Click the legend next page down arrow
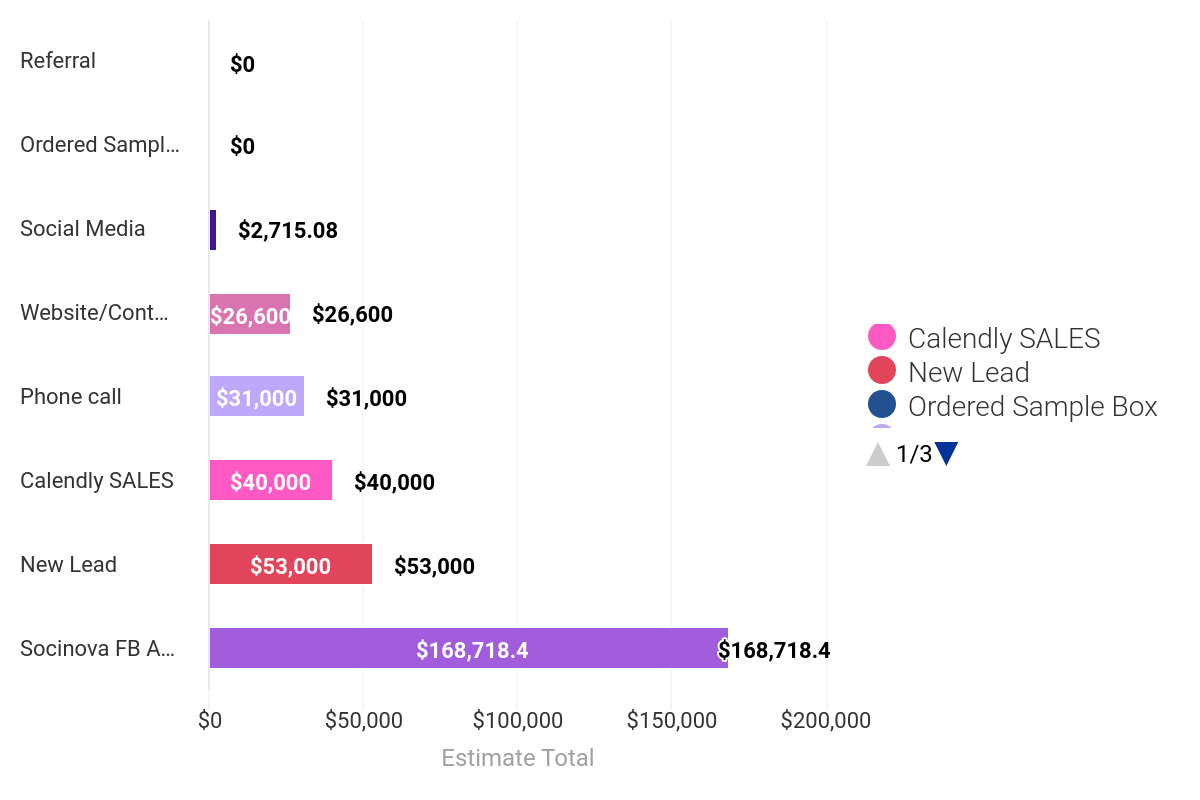The height and width of the screenshot is (800, 1200). click(946, 454)
